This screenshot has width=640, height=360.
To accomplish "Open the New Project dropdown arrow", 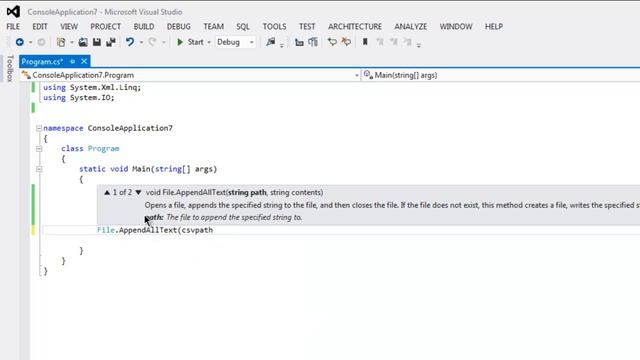I will (x=72, y=42).
